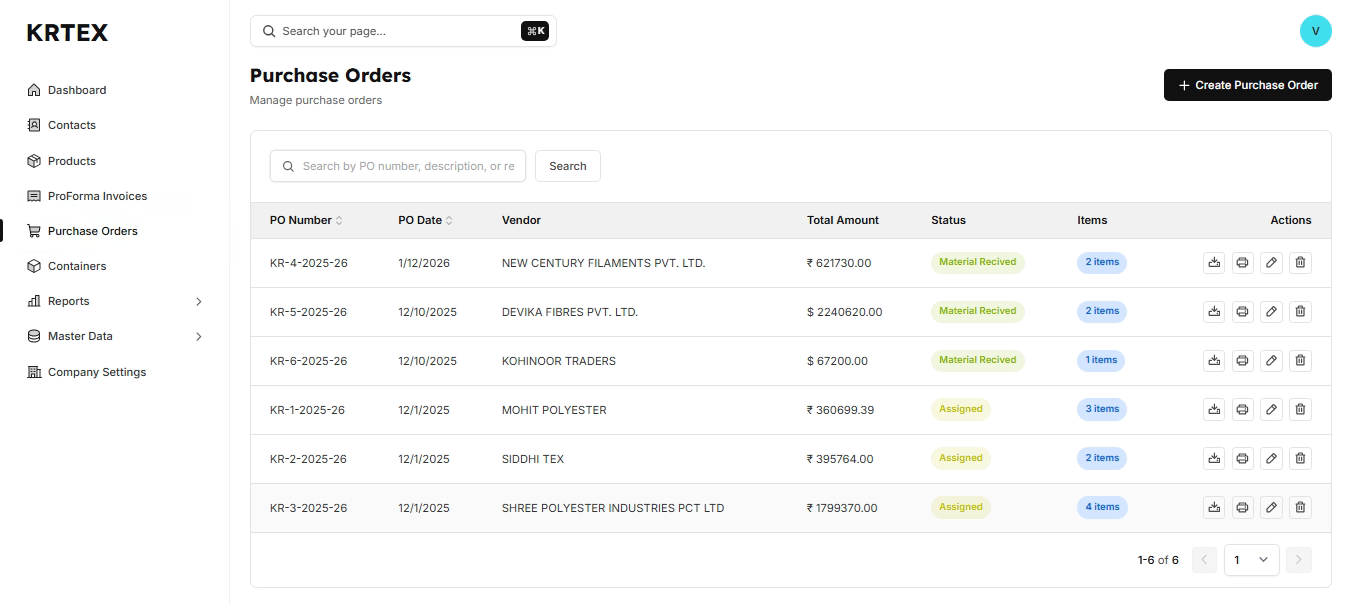Expand the Master Data sidebar submenu

coord(198,337)
